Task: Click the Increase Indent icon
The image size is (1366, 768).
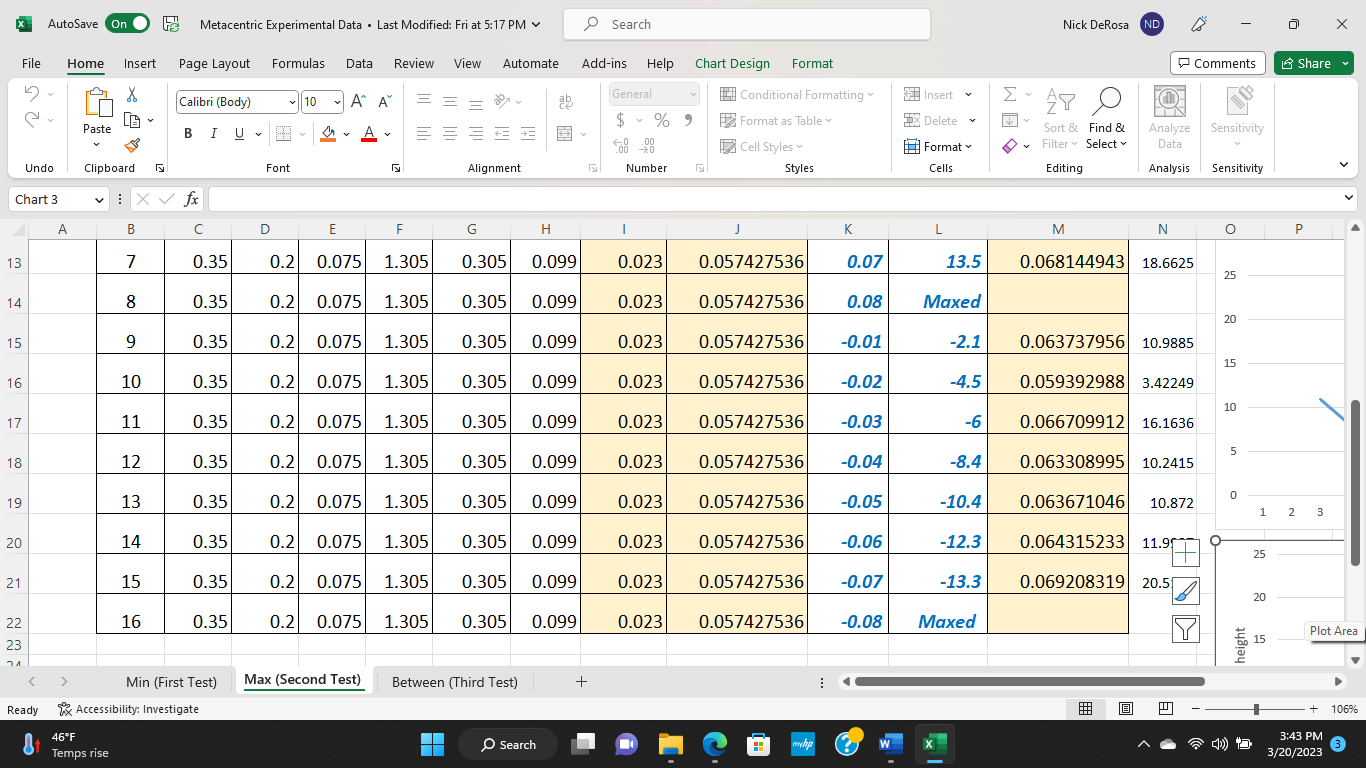Action: click(527, 133)
